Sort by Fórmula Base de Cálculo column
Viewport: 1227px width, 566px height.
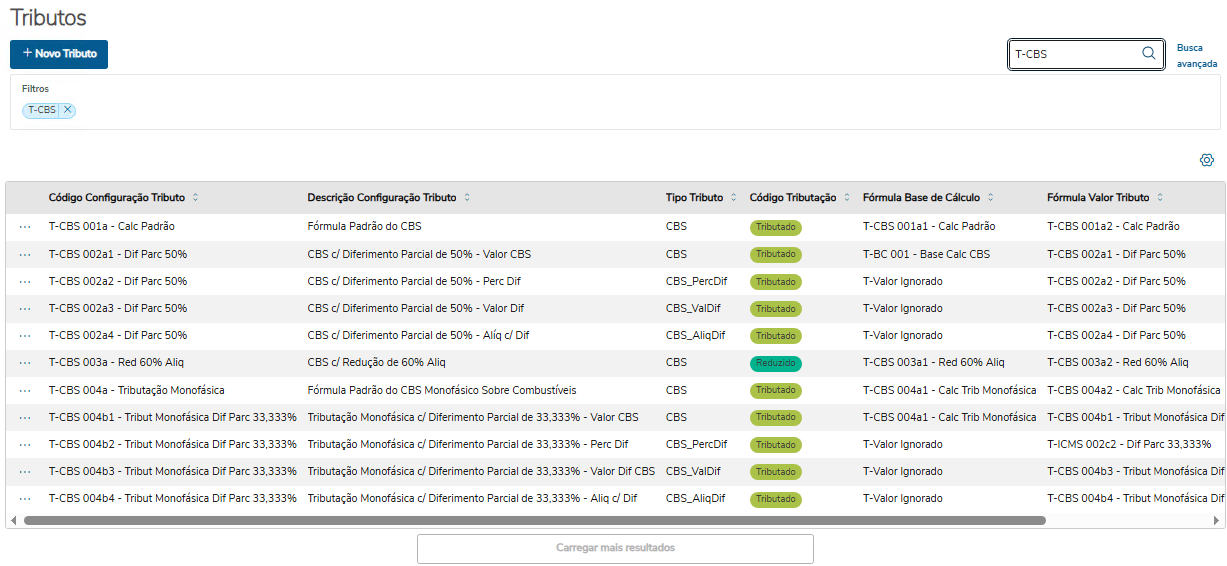point(991,198)
